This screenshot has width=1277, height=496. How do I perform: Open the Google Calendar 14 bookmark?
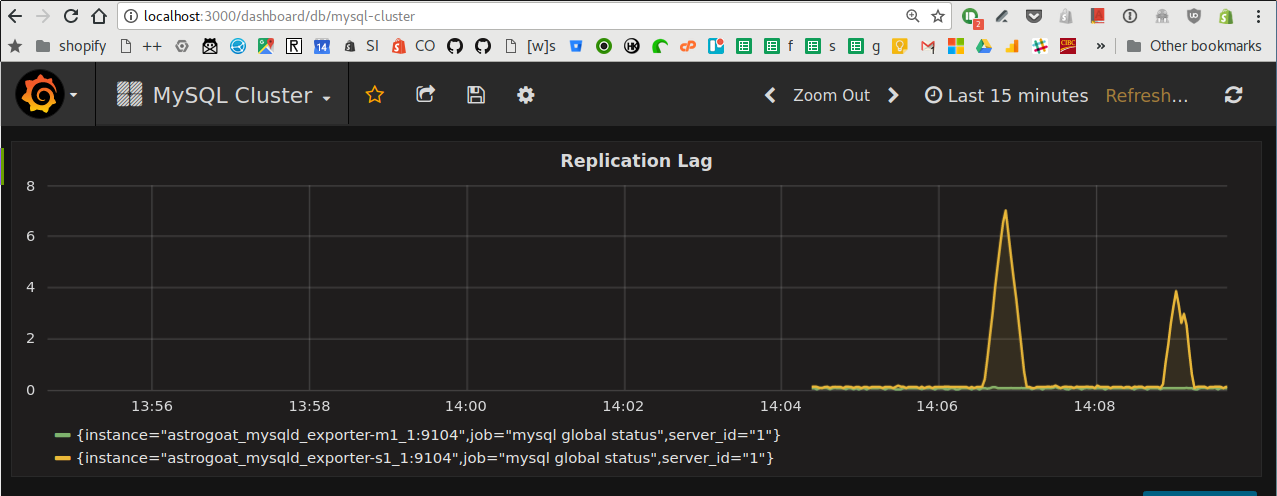tap(321, 46)
